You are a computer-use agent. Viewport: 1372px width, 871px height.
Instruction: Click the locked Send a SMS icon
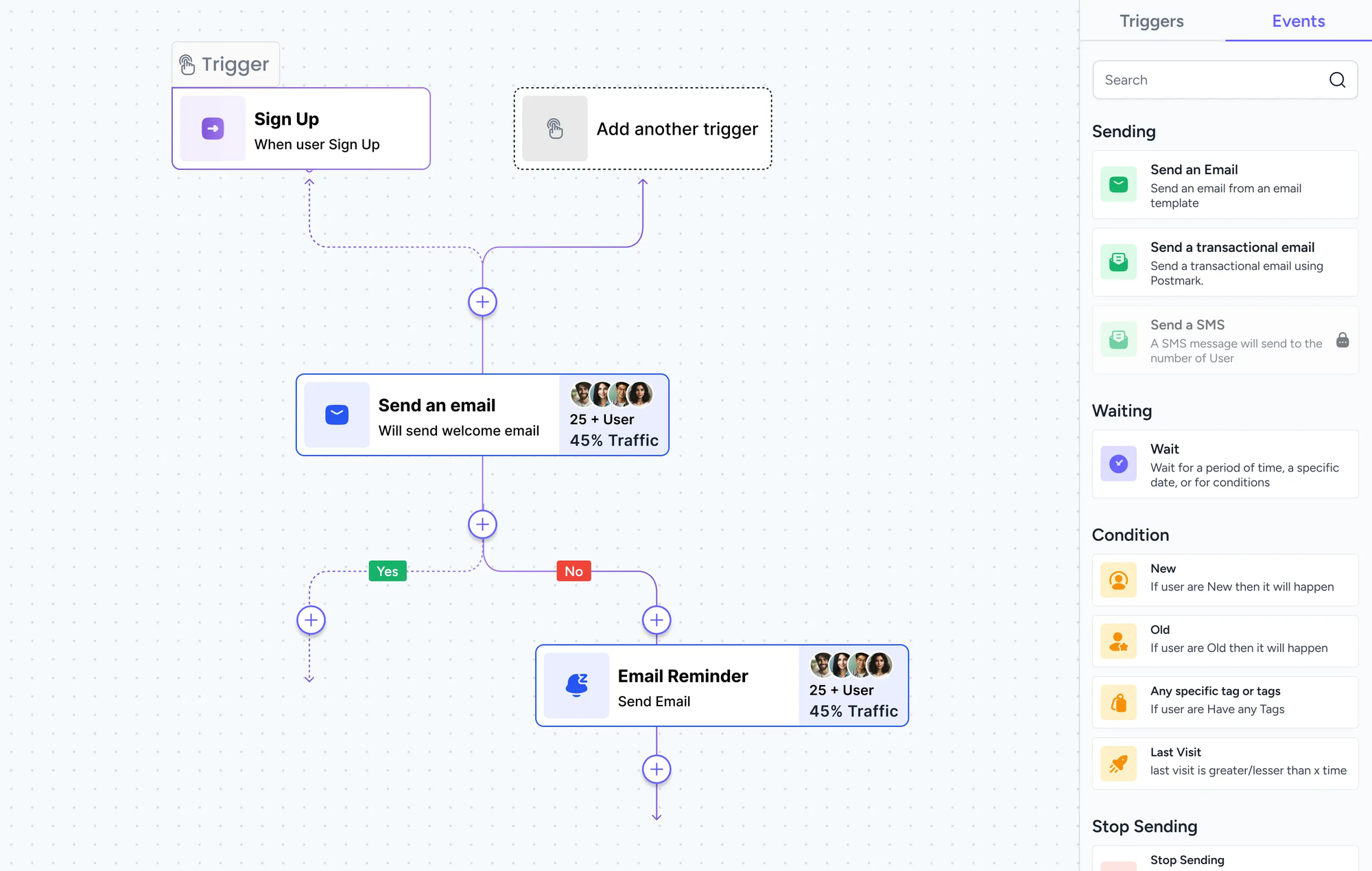(1118, 339)
